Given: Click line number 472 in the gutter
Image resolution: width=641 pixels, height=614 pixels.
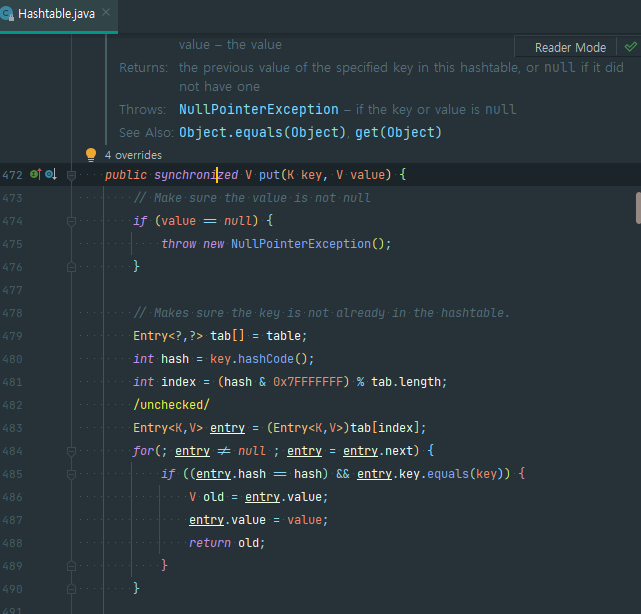Looking at the screenshot, I should 12,175.
